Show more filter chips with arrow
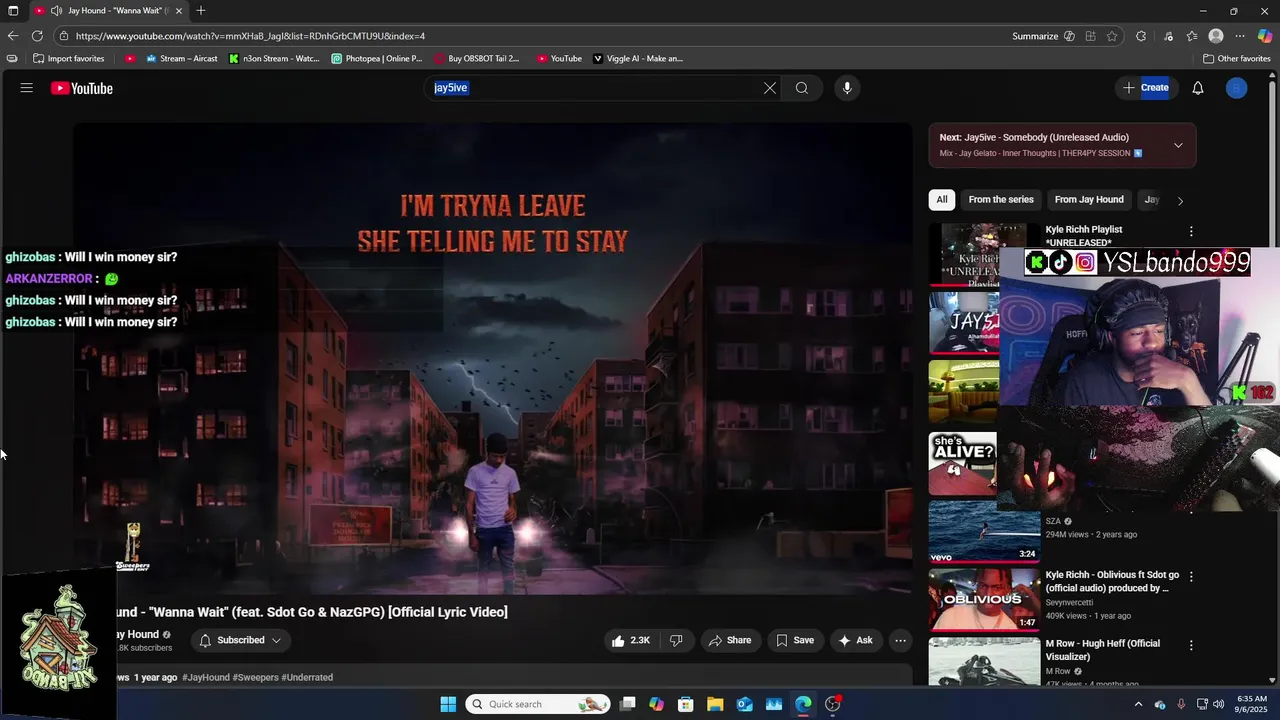 [x=1180, y=200]
